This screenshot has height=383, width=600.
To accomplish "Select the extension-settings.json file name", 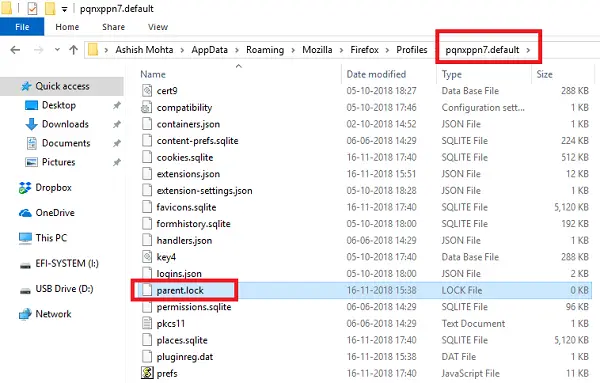I will (204, 191).
